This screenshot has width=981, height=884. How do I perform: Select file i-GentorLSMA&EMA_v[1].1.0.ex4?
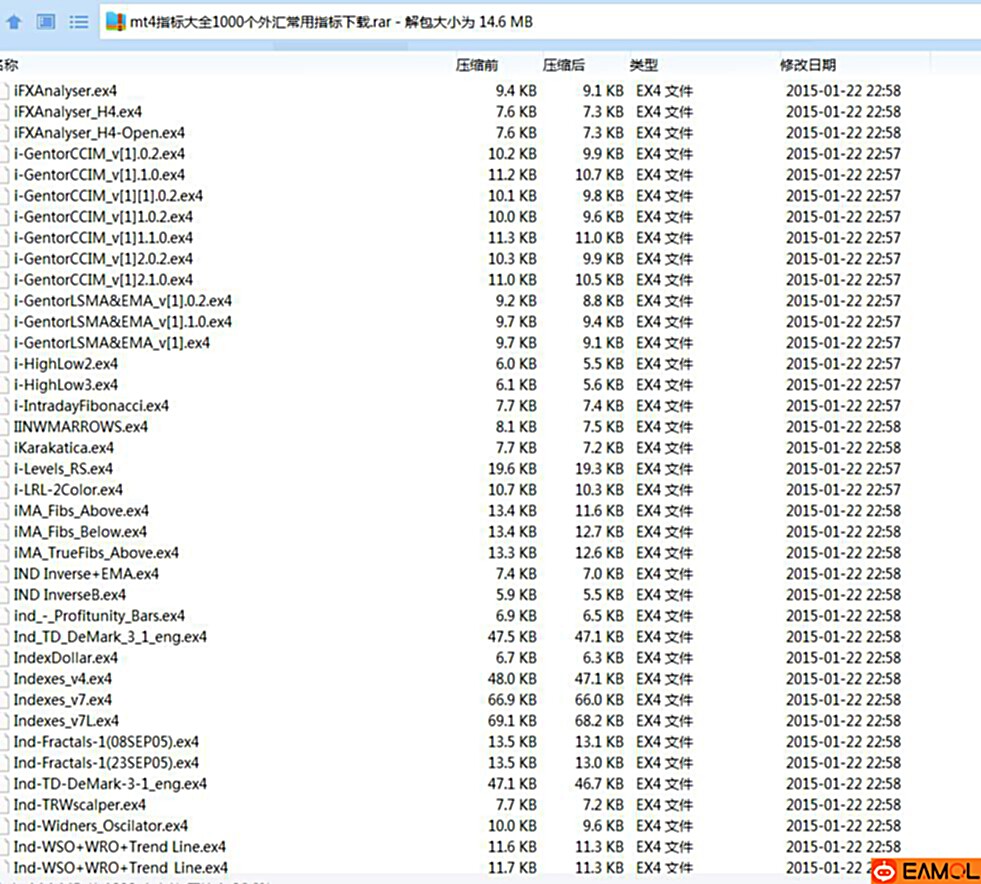pyautogui.click(x=123, y=322)
